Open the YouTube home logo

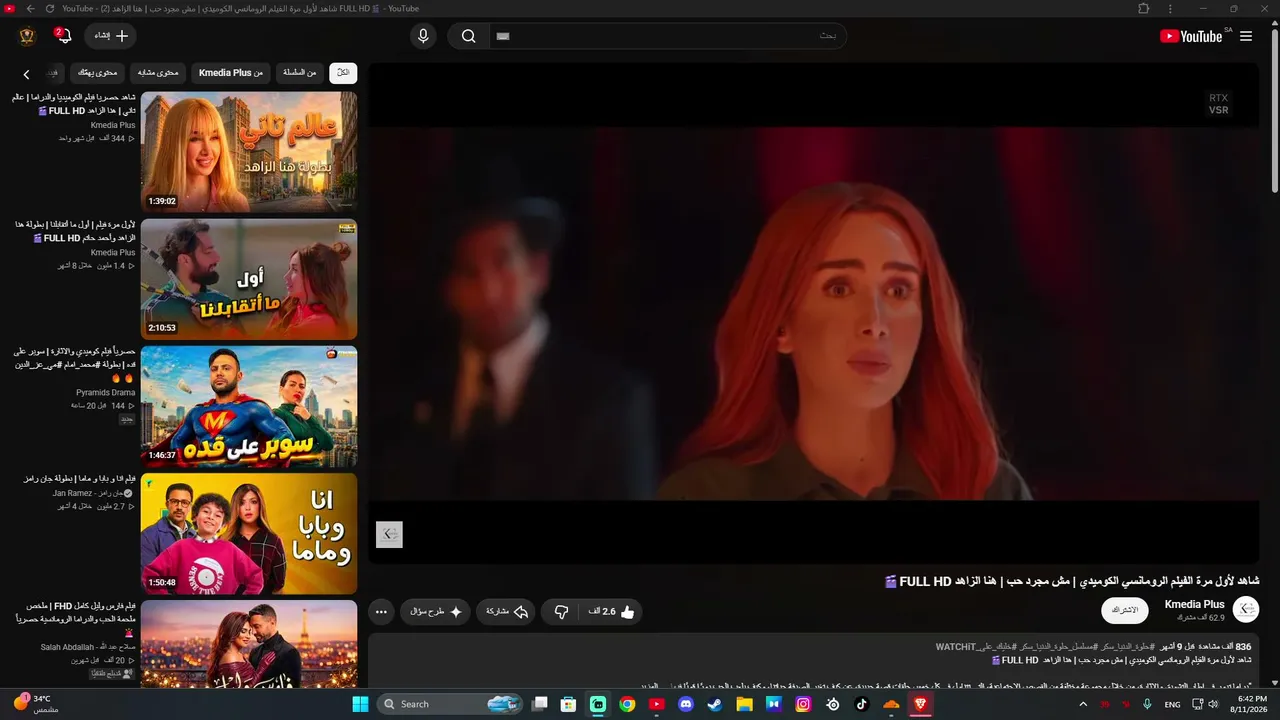pyautogui.click(x=1191, y=36)
